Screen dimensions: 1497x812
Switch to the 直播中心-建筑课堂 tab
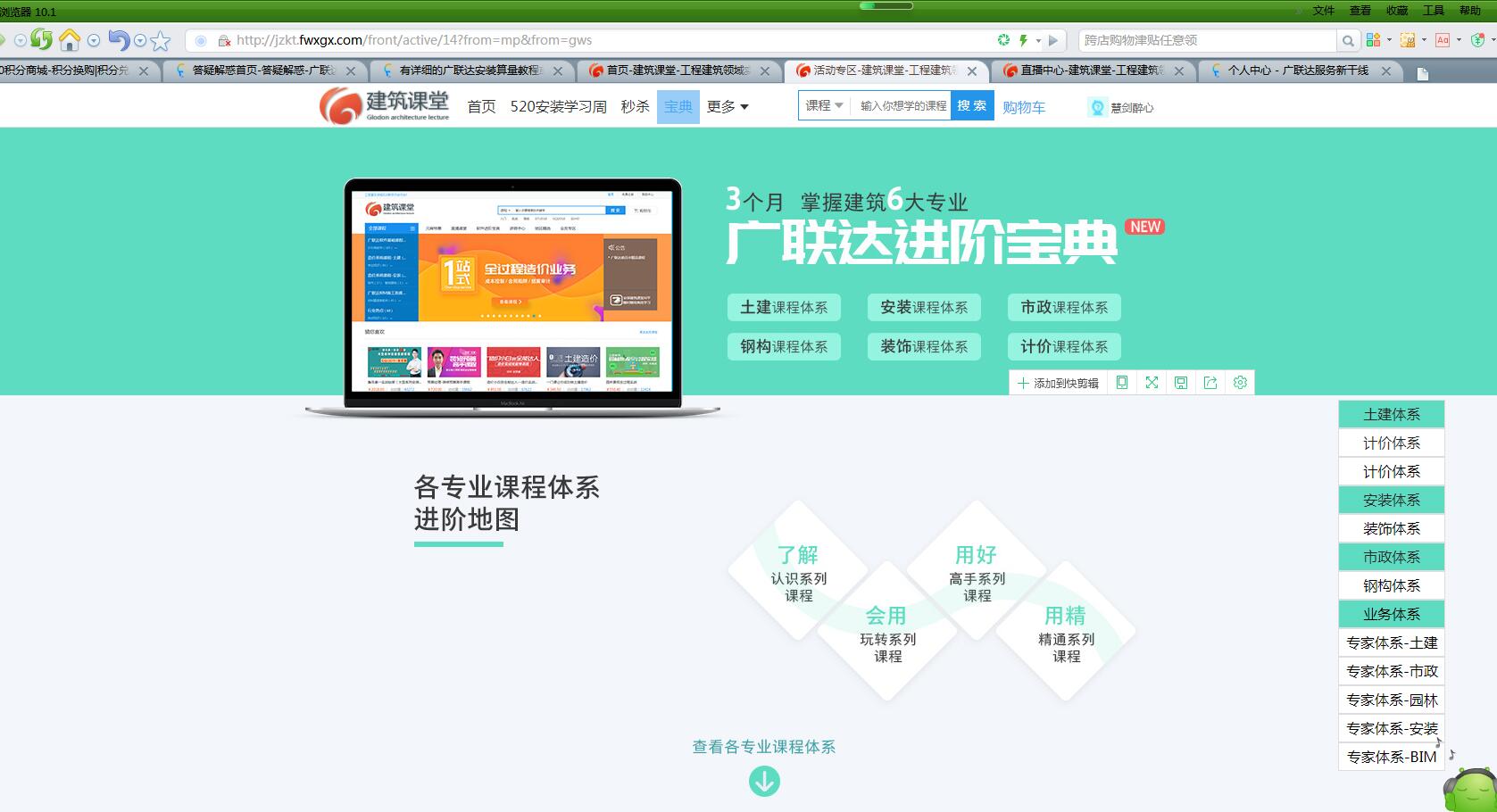[x=1093, y=70]
